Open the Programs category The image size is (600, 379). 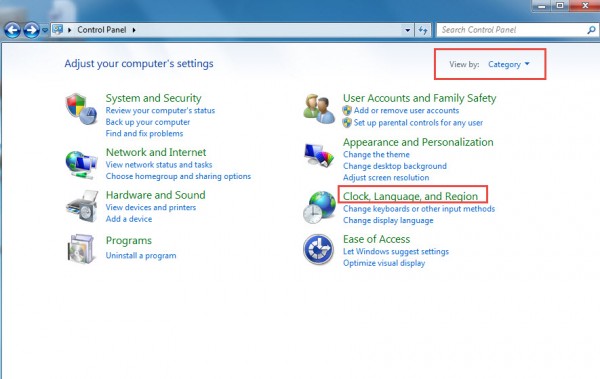click(129, 241)
